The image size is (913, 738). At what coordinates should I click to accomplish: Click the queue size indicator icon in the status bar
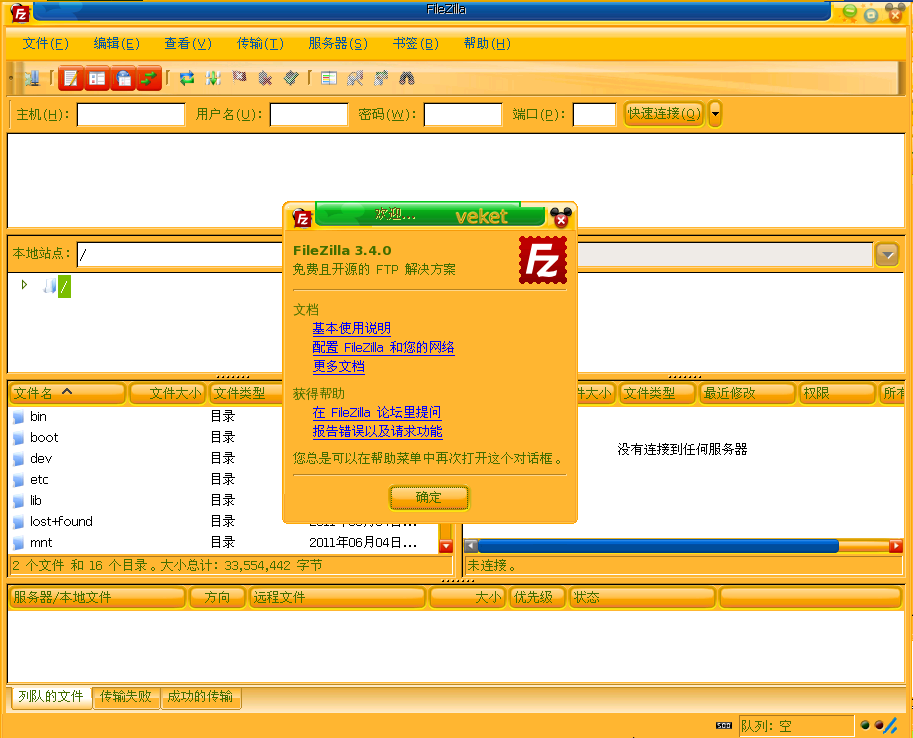(724, 725)
